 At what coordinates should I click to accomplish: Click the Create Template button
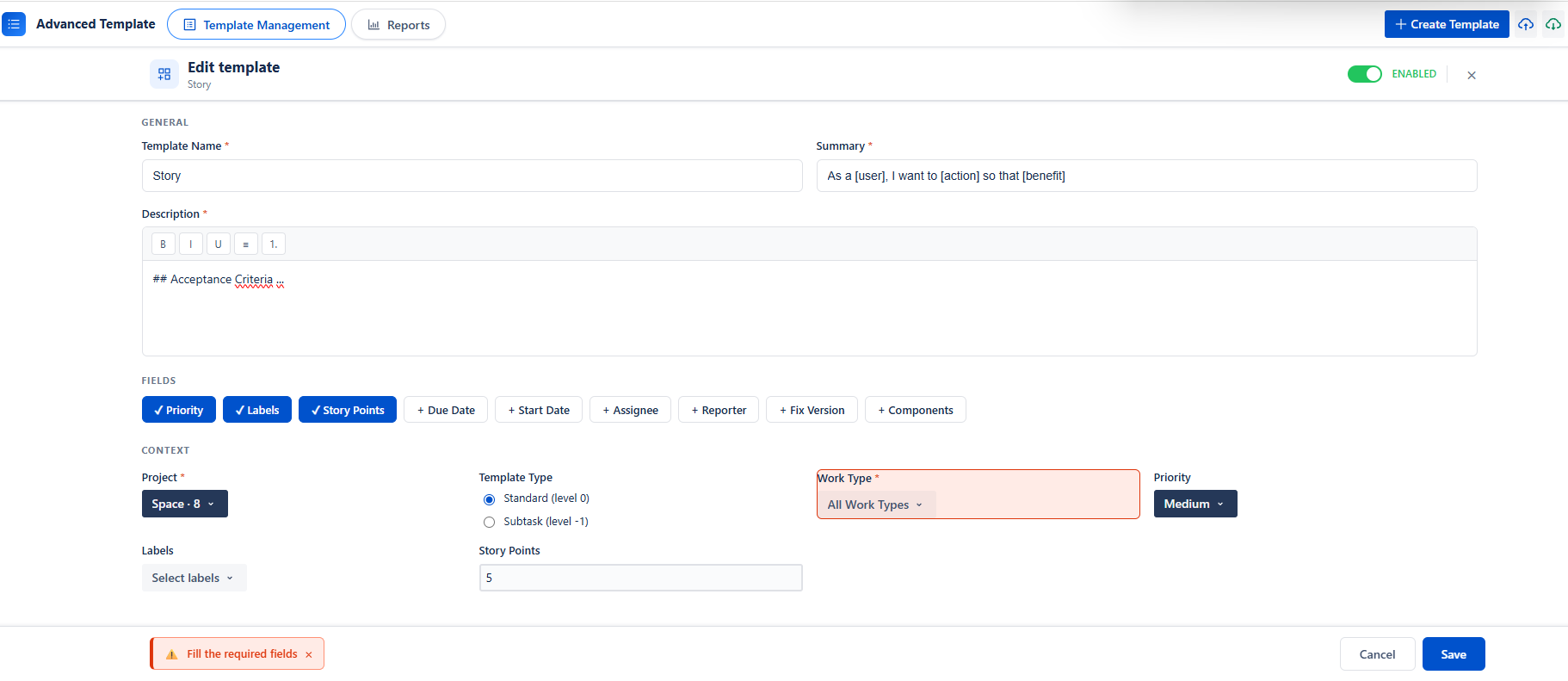click(1447, 24)
